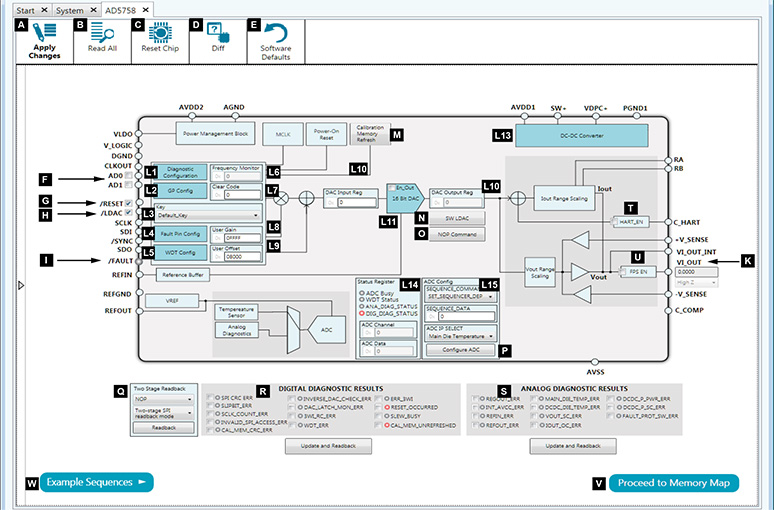Toggle the DCDC_P_PWR_ERR checkbox
Image resolution: width=774 pixels, height=510 pixels.
tap(611, 398)
